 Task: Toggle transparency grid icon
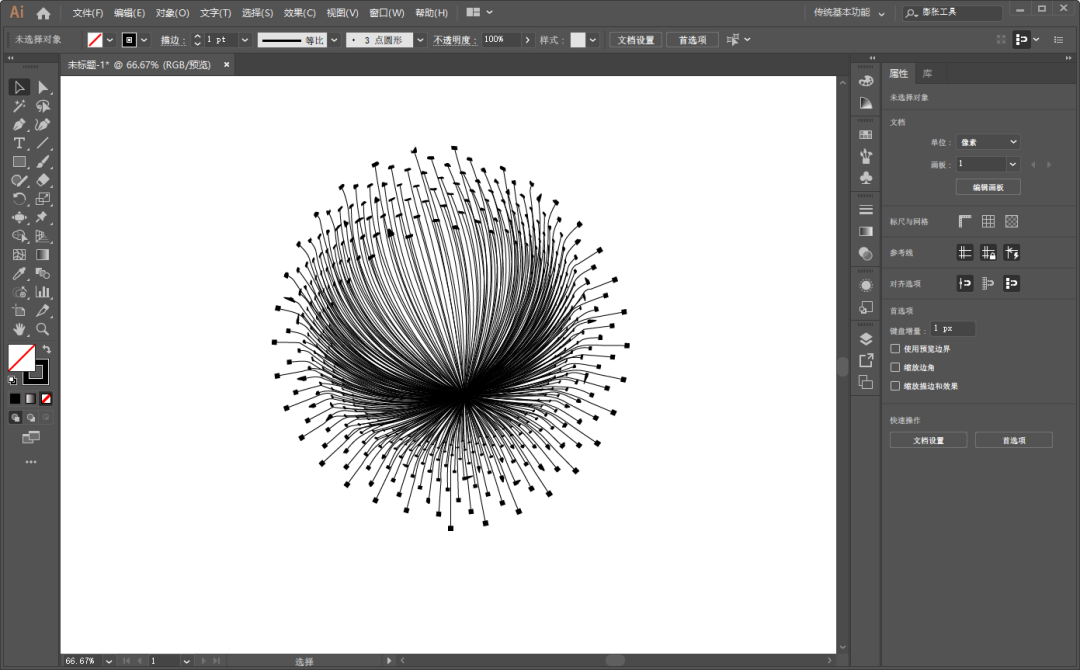click(1011, 221)
